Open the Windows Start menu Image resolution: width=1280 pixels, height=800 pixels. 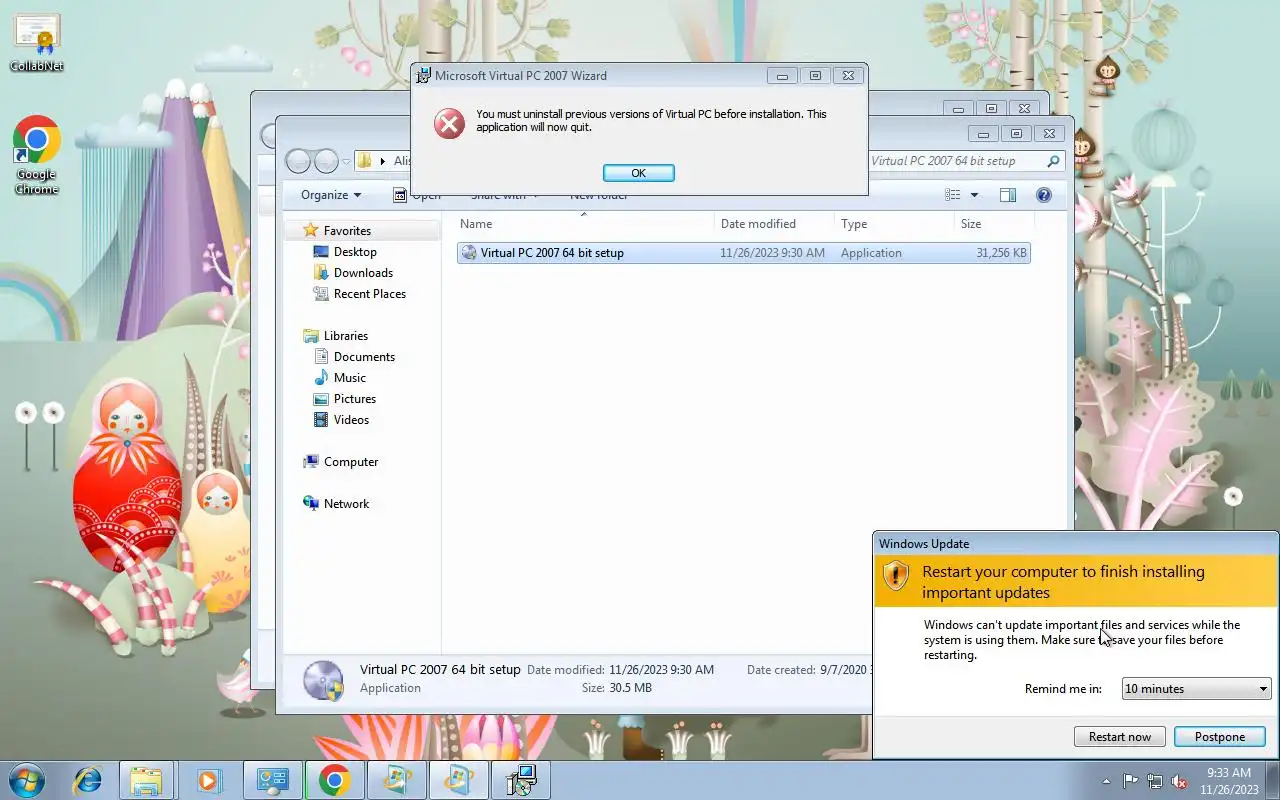click(26, 780)
